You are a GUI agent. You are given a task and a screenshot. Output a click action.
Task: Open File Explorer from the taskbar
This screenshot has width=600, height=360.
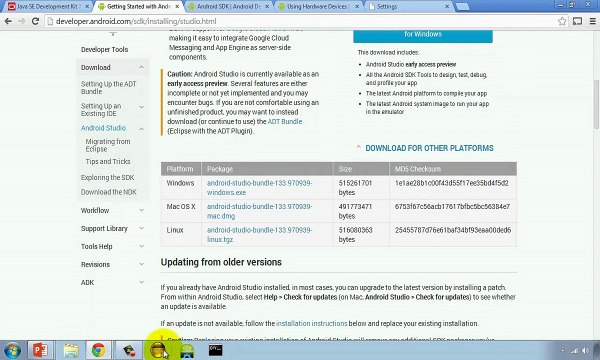click(70, 350)
